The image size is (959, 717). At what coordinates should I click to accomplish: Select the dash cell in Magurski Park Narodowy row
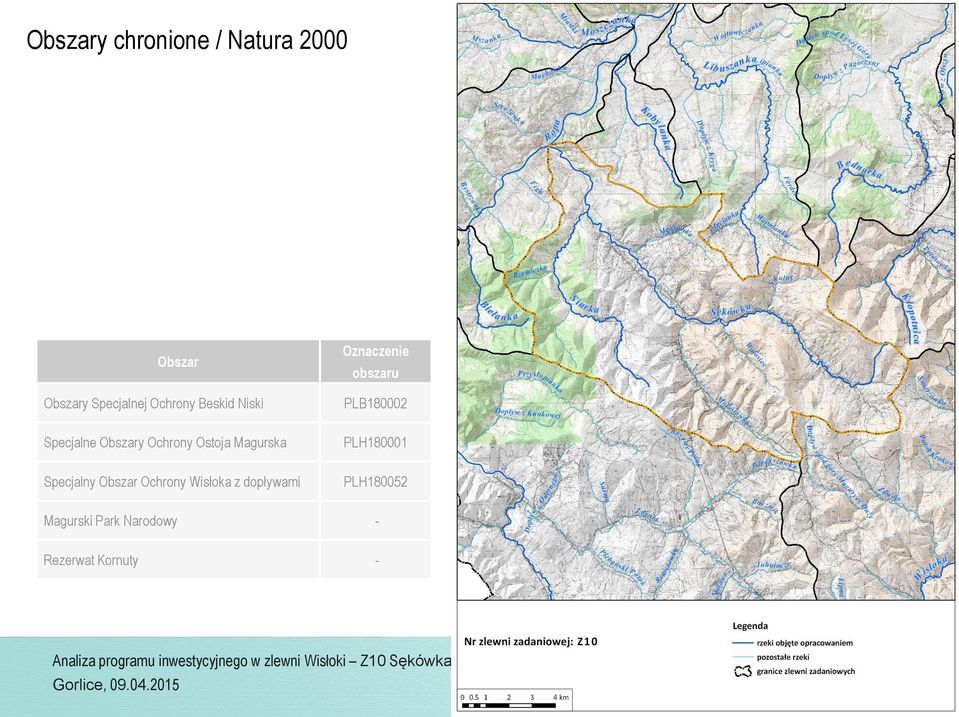click(x=376, y=521)
